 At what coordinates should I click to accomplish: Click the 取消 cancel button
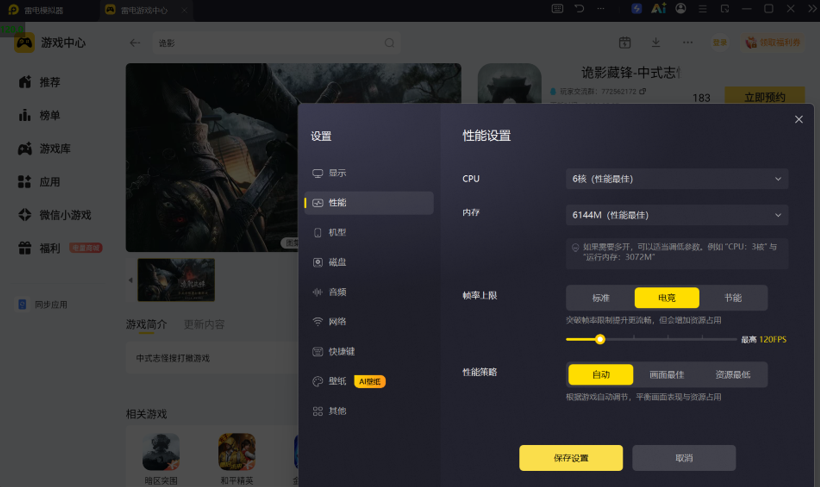684,458
